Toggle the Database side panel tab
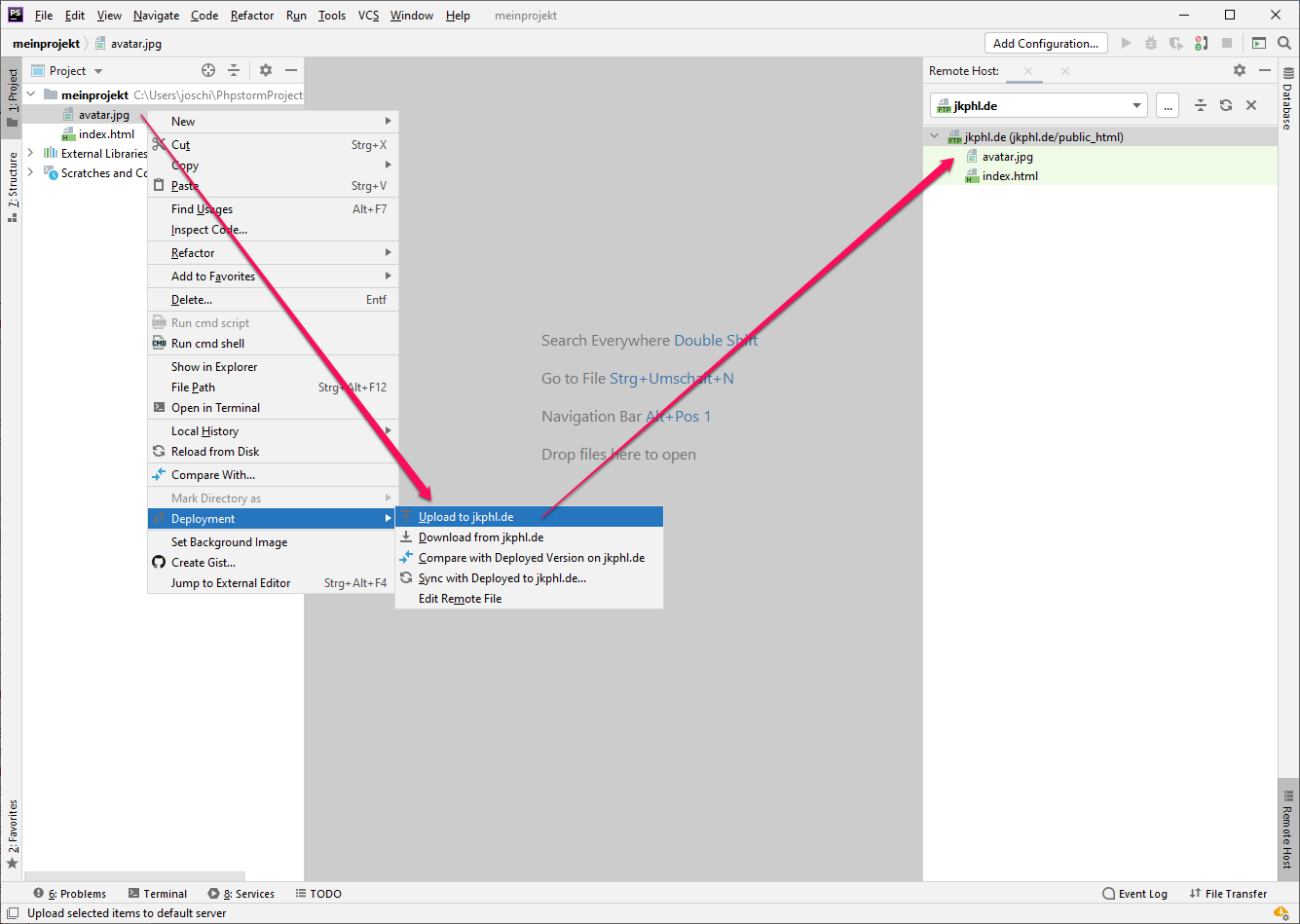The width and height of the screenshot is (1300, 924). point(1287,97)
